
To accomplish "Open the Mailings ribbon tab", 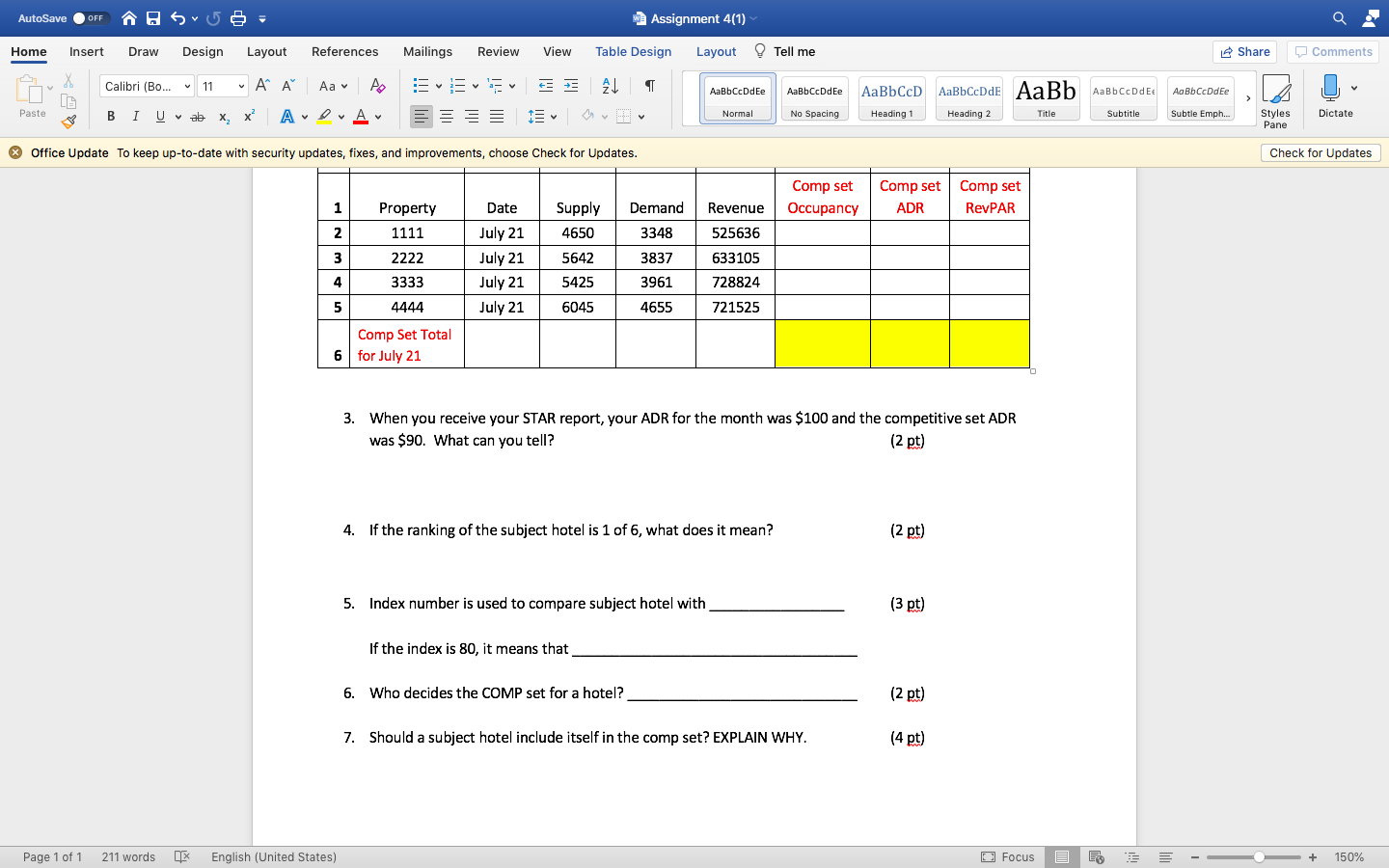I will 427,52.
